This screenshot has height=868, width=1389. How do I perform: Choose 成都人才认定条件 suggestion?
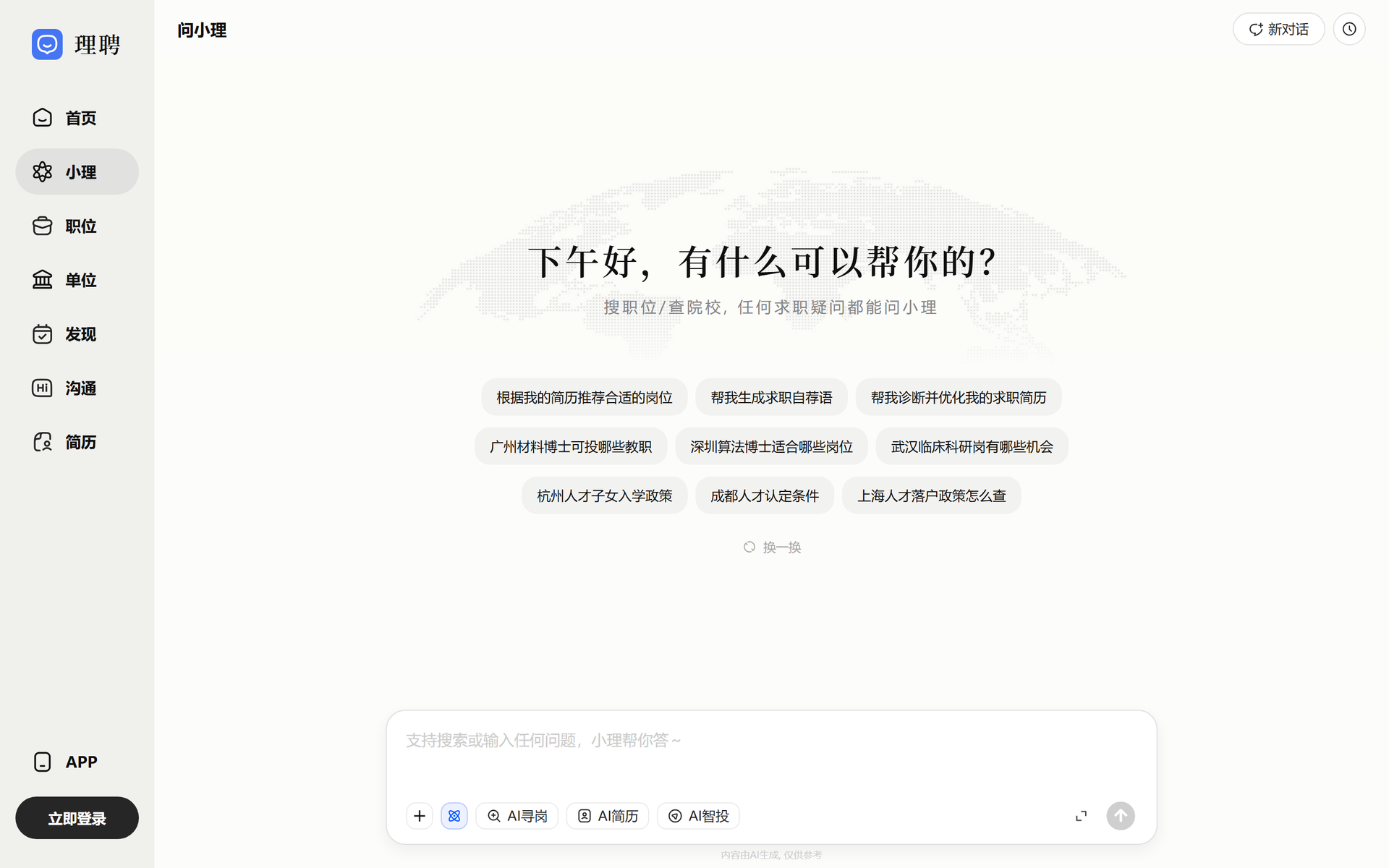pos(765,495)
